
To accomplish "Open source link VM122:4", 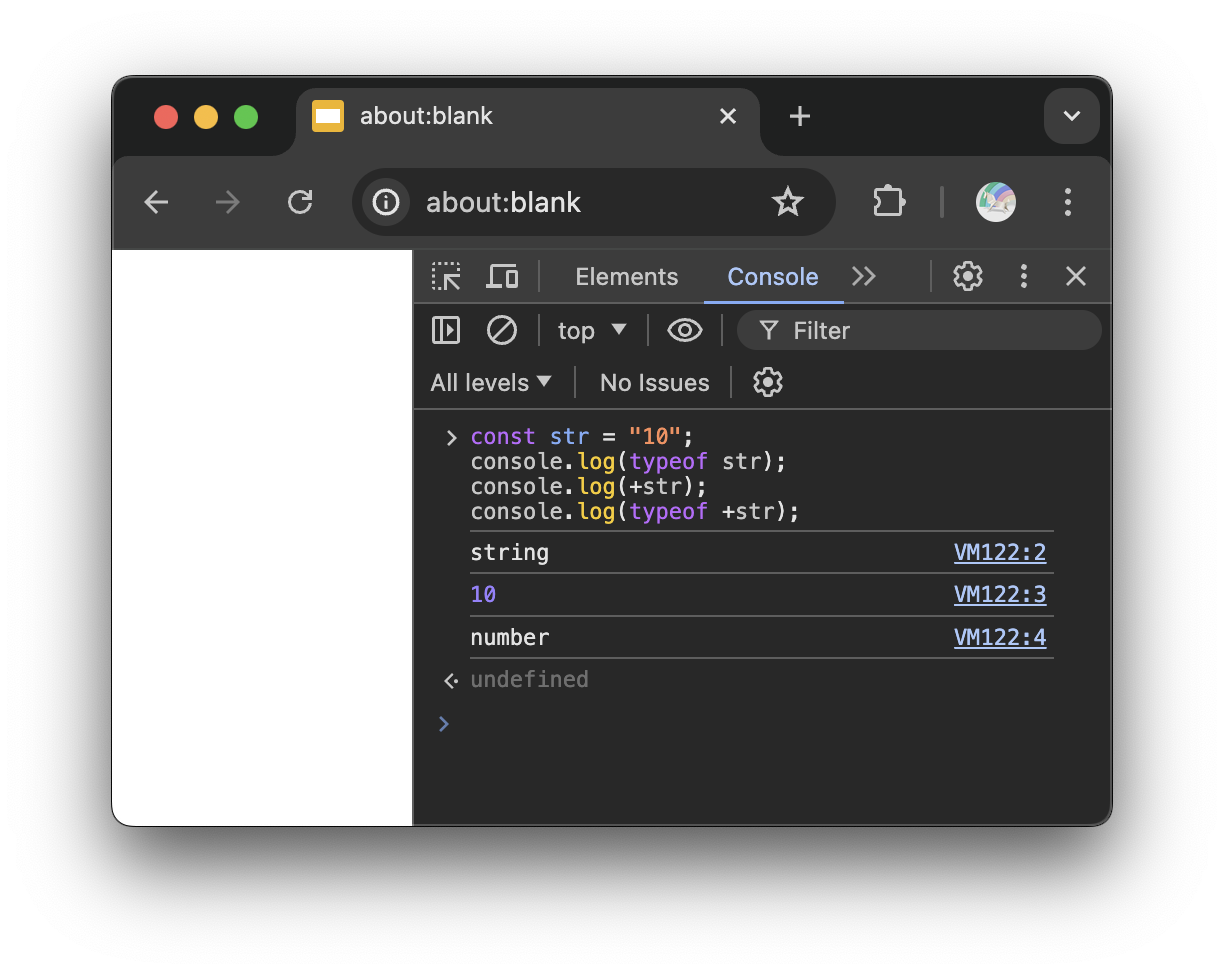I will 1000,638.
